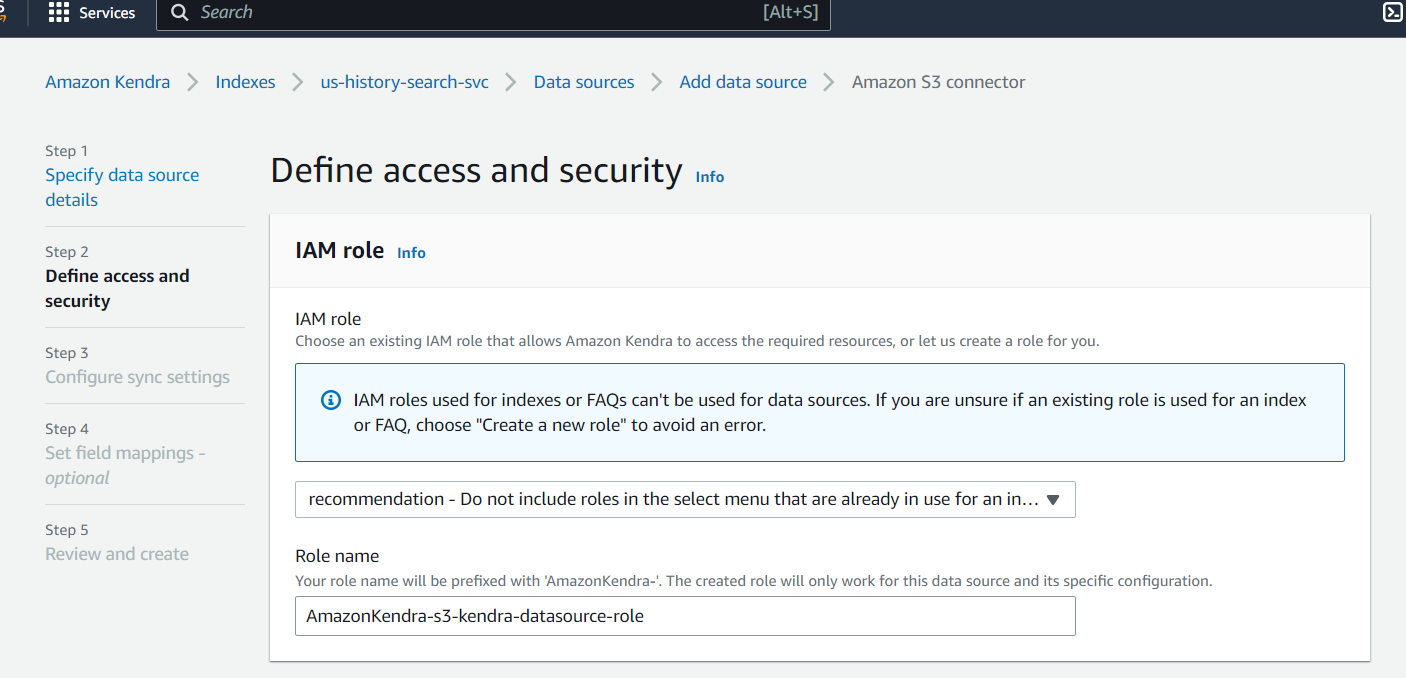Image resolution: width=1406 pixels, height=678 pixels.
Task: Click the info circle icon in alert
Action: tap(330, 400)
